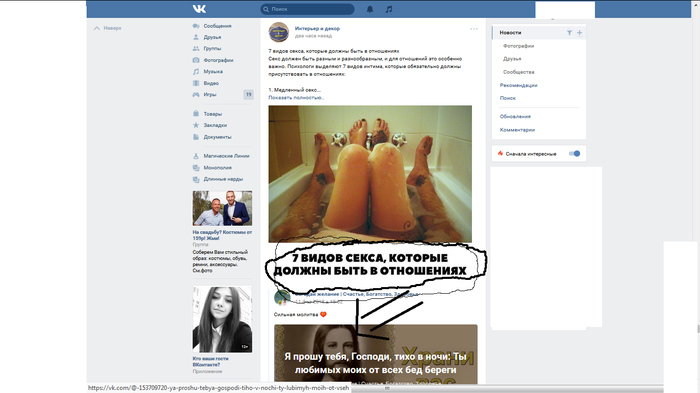Open Закладки star icon in sidebar

click(196, 125)
